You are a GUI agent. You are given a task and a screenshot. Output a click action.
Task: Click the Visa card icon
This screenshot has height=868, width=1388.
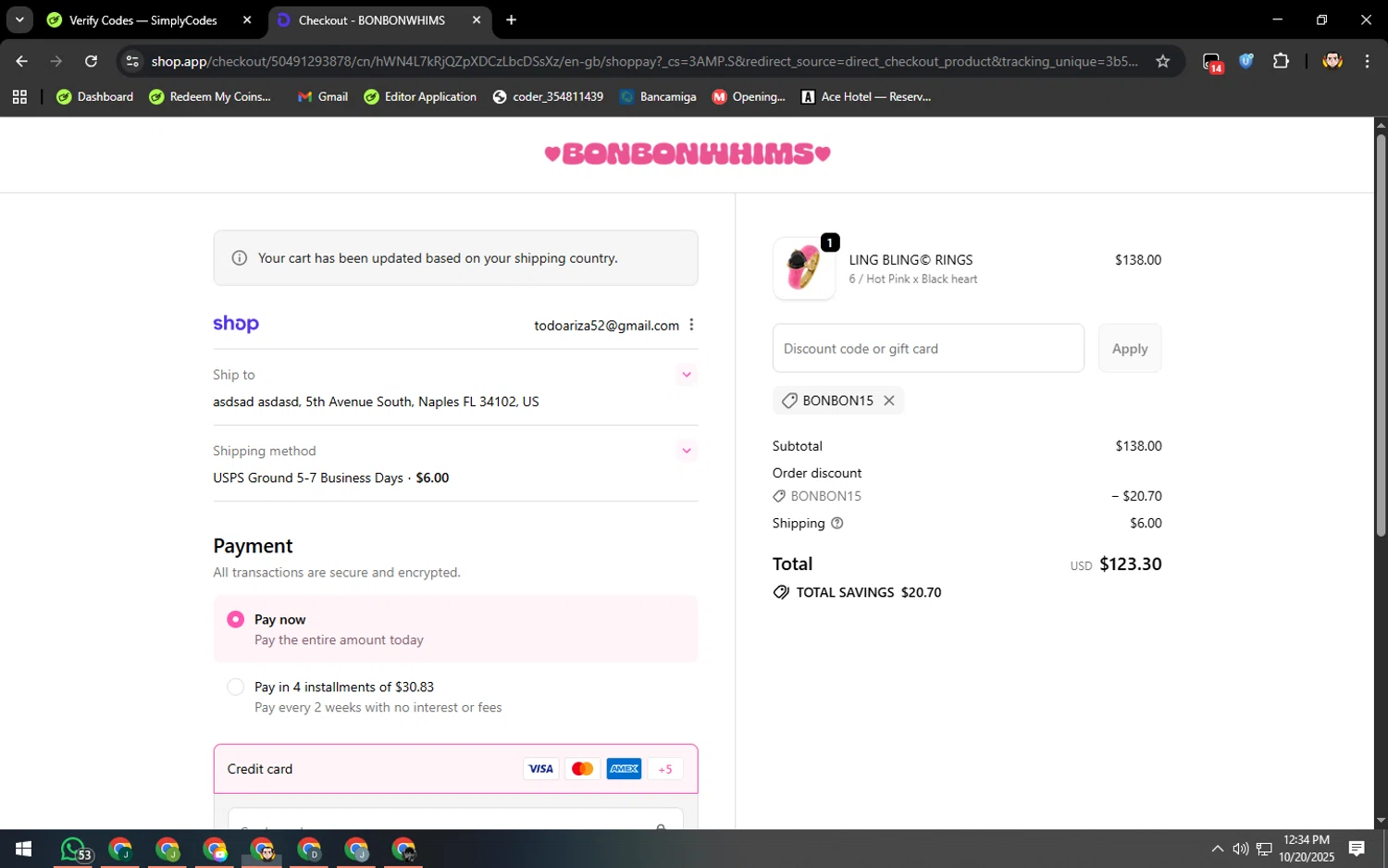click(540, 769)
